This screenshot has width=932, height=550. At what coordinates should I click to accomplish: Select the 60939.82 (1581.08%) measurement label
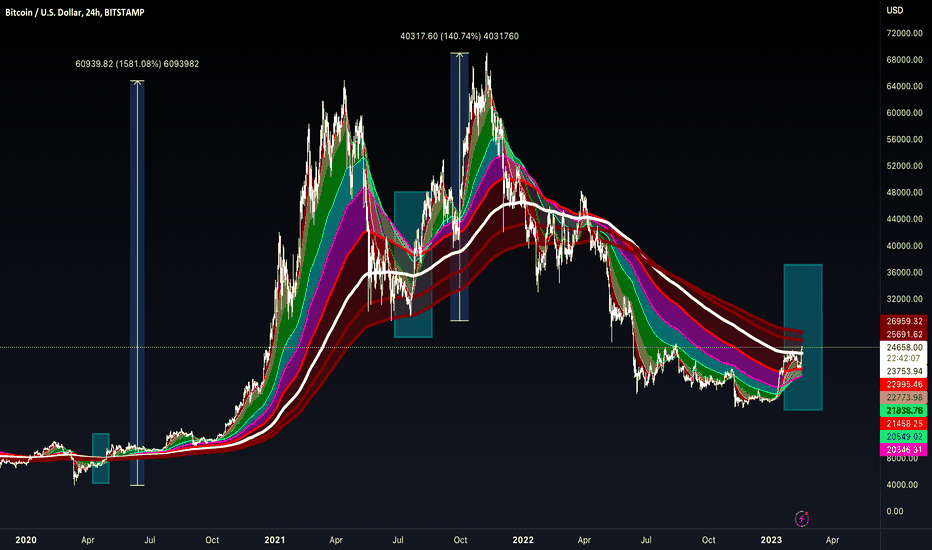tap(137, 64)
